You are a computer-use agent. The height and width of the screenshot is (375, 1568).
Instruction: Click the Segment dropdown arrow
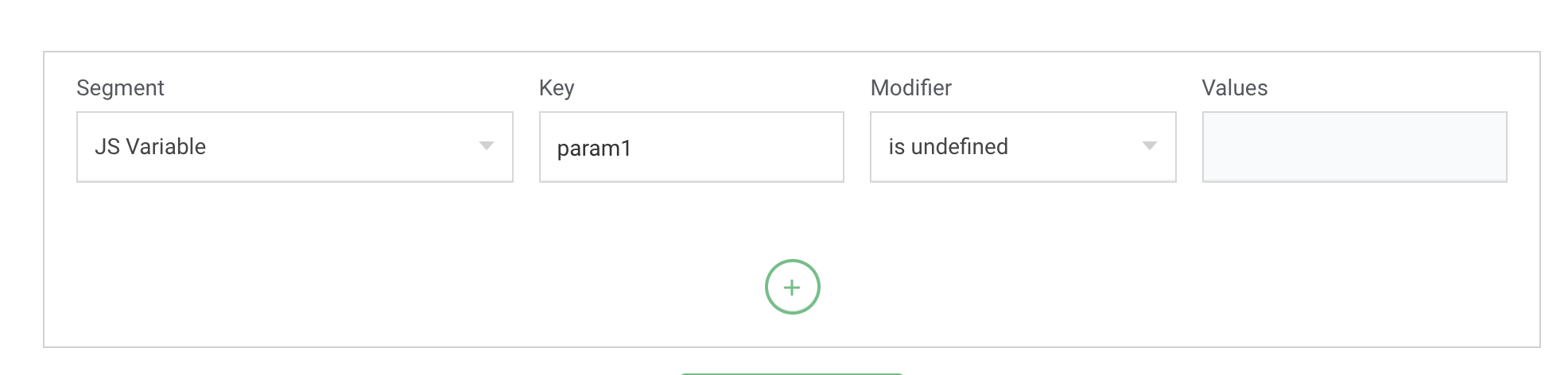(x=487, y=146)
